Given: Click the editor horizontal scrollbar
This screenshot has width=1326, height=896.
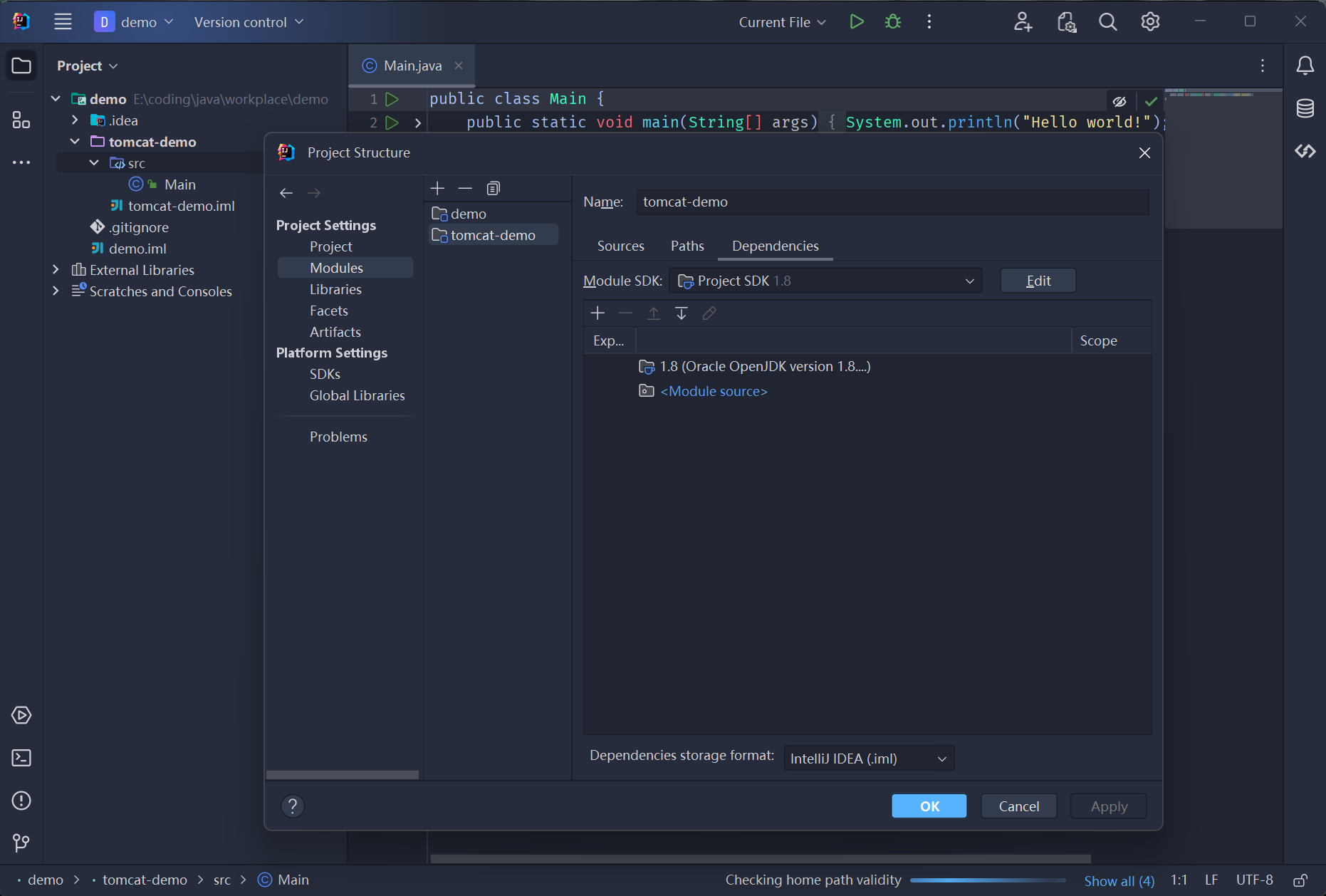Looking at the screenshot, I should pyautogui.click(x=761, y=859).
